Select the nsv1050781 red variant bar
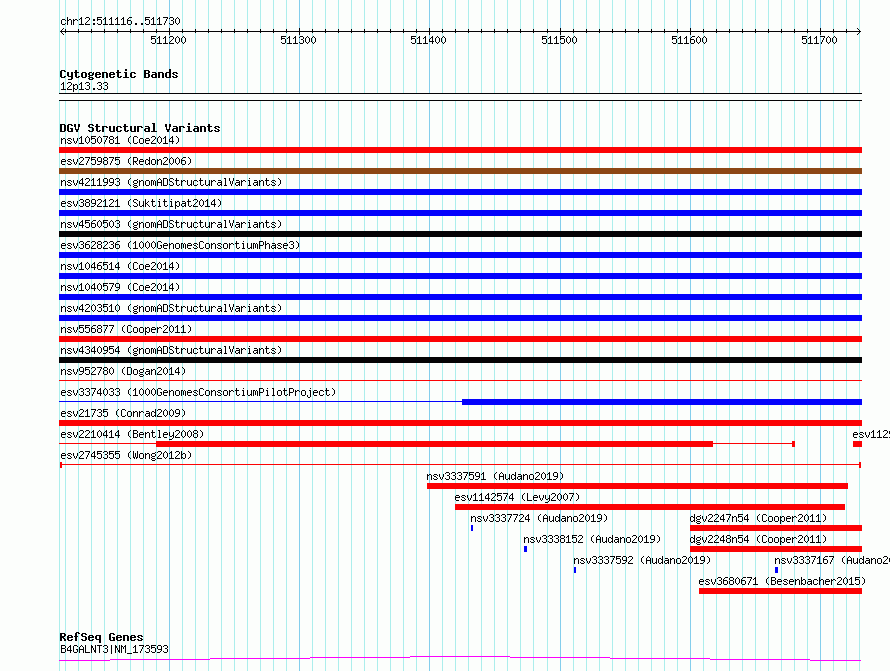 click(460, 150)
